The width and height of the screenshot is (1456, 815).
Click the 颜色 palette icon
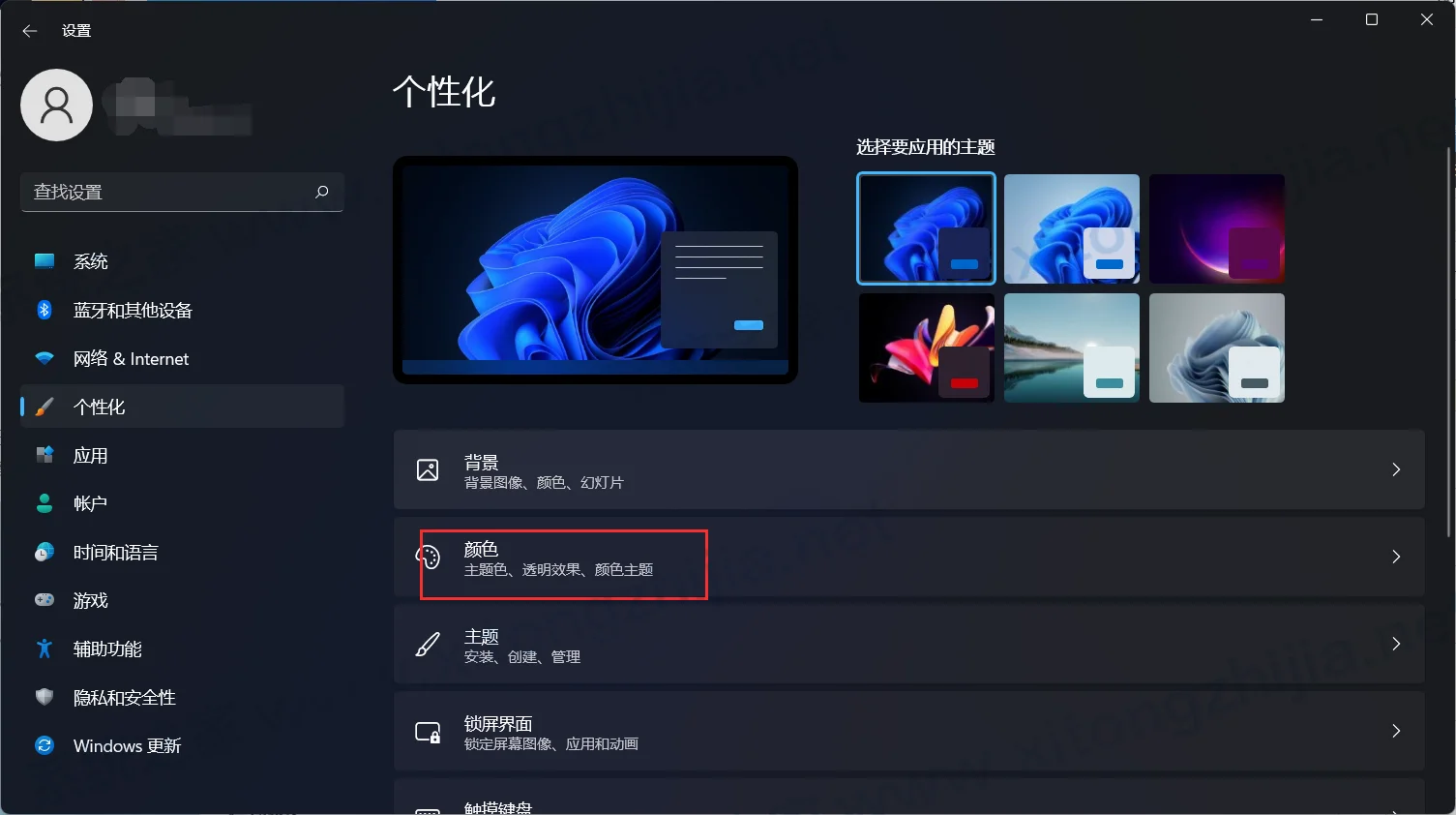(x=428, y=557)
